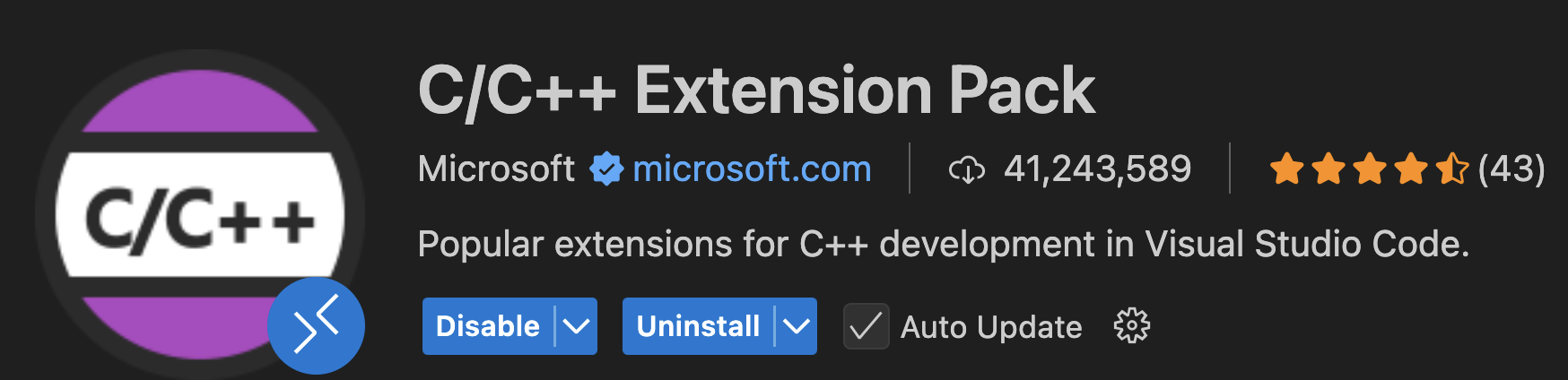The image size is (1568, 380).
Task: Expand the Uninstall button dropdown arrow
Action: pyautogui.click(x=797, y=326)
